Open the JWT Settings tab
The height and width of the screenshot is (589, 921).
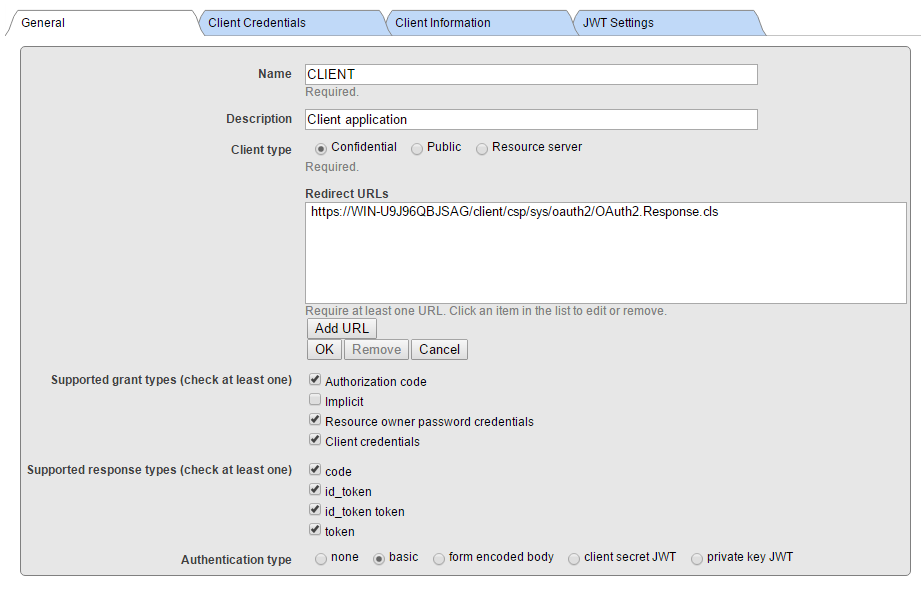tap(667, 23)
